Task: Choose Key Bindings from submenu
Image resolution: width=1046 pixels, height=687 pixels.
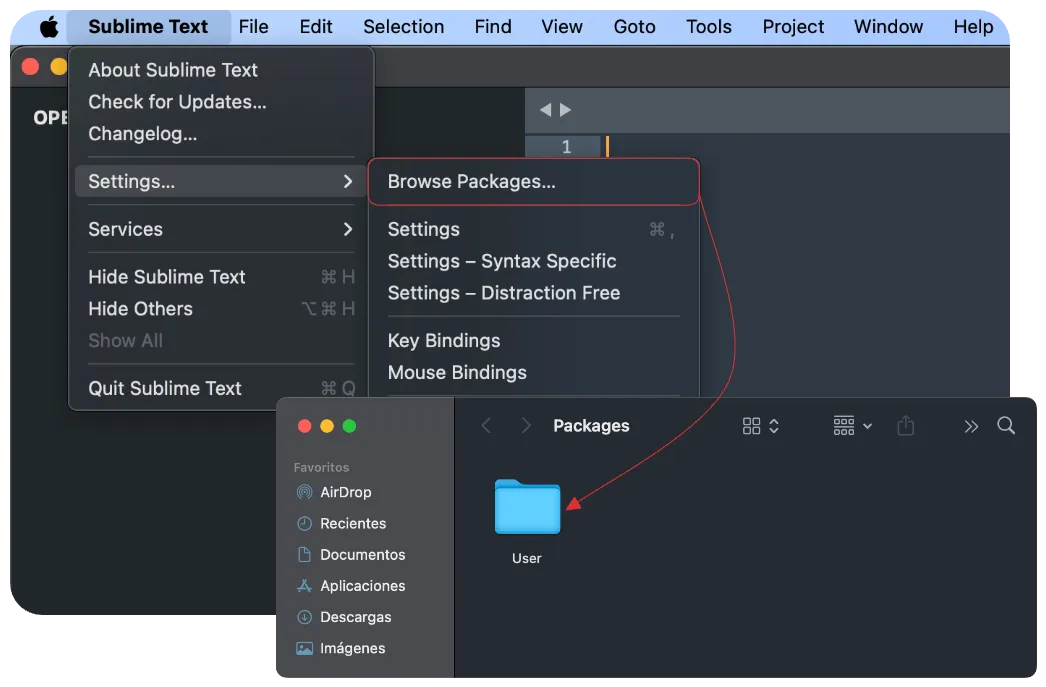Action: pyautogui.click(x=444, y=340)
